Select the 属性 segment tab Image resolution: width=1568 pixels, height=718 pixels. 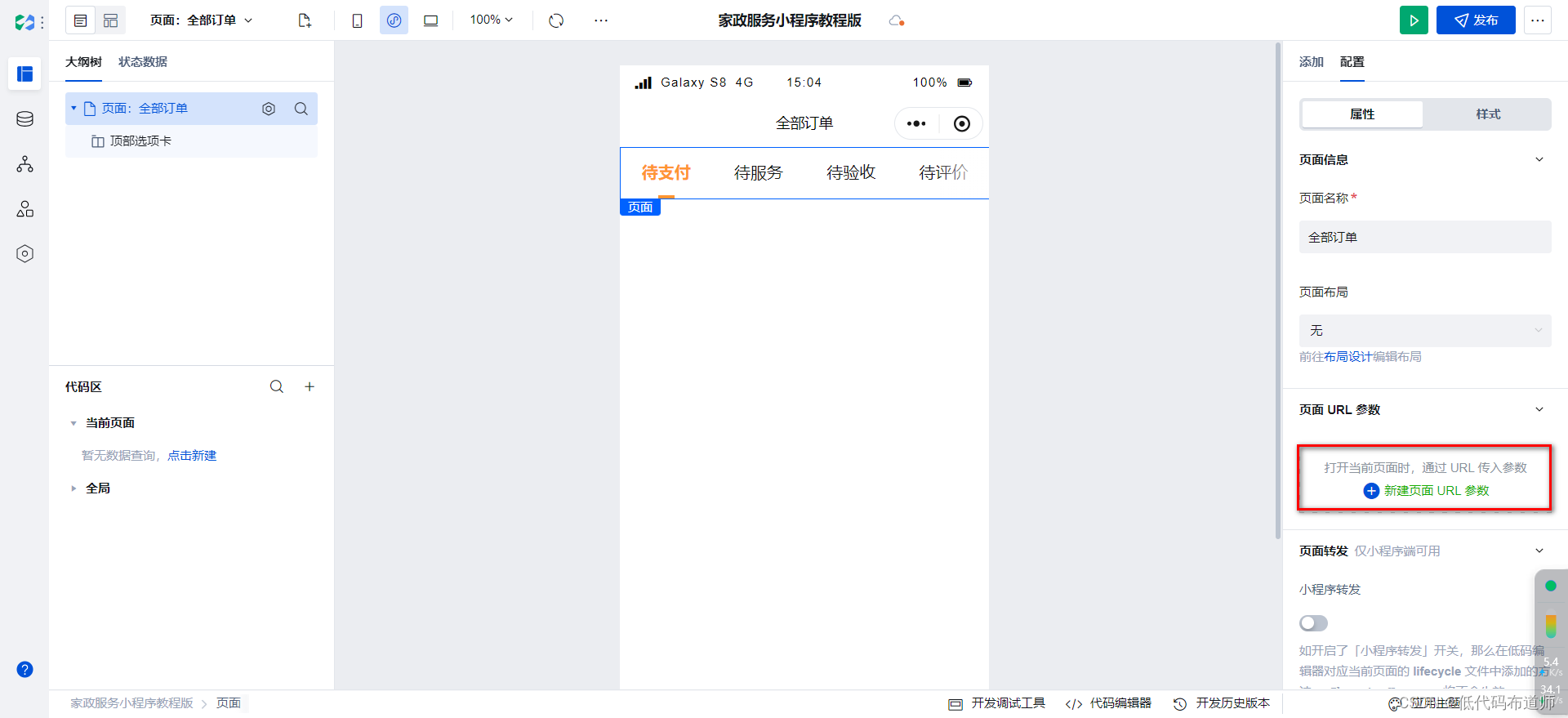[x=1362, y=114]
